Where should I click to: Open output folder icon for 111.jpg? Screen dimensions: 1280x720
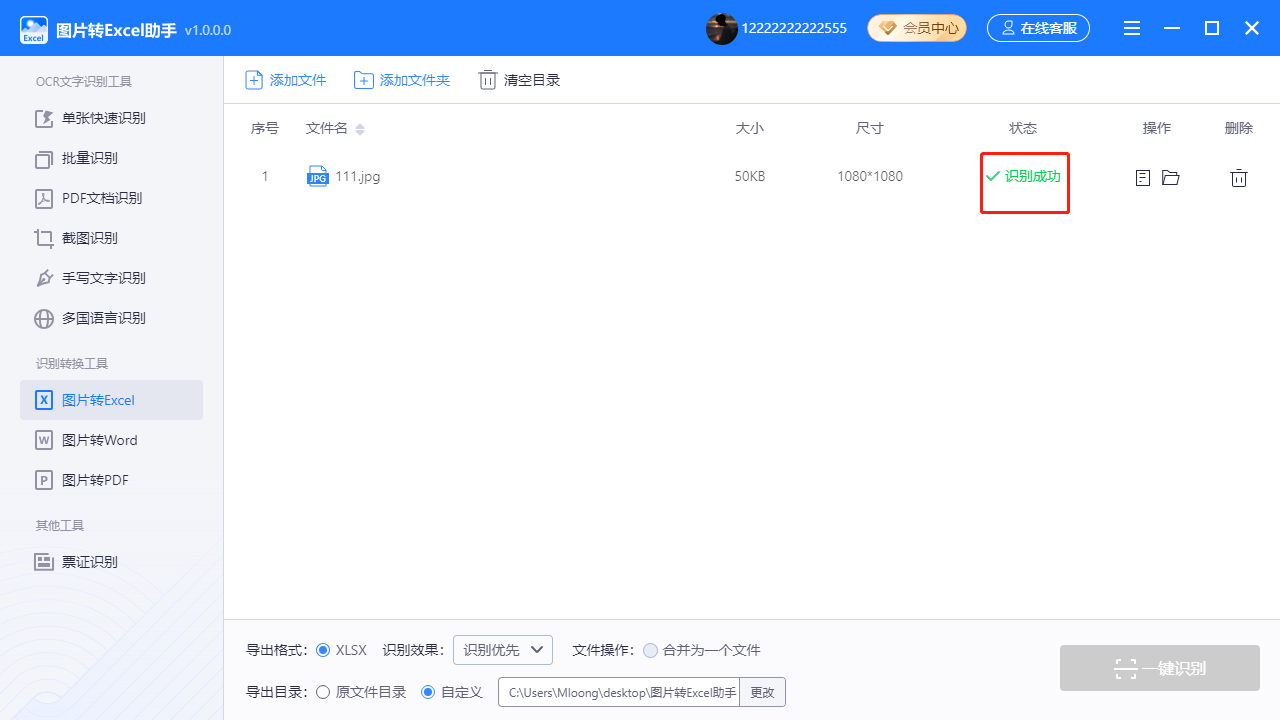pyautogui.click(x=1171, y=177)
